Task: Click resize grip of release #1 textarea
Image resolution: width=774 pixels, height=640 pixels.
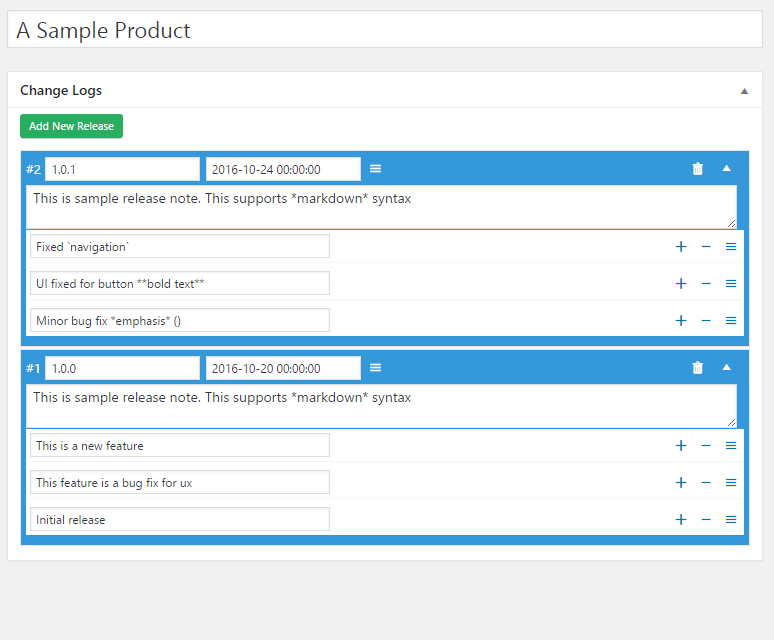Action: click(731, 422)
